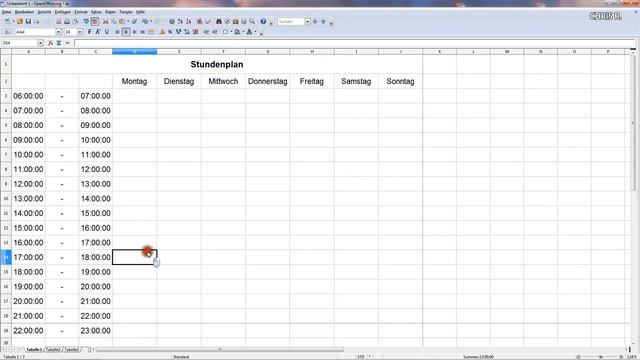Click the formula input line
The image size is (640, 360).
pyautogui.click(x=354, y=43)
